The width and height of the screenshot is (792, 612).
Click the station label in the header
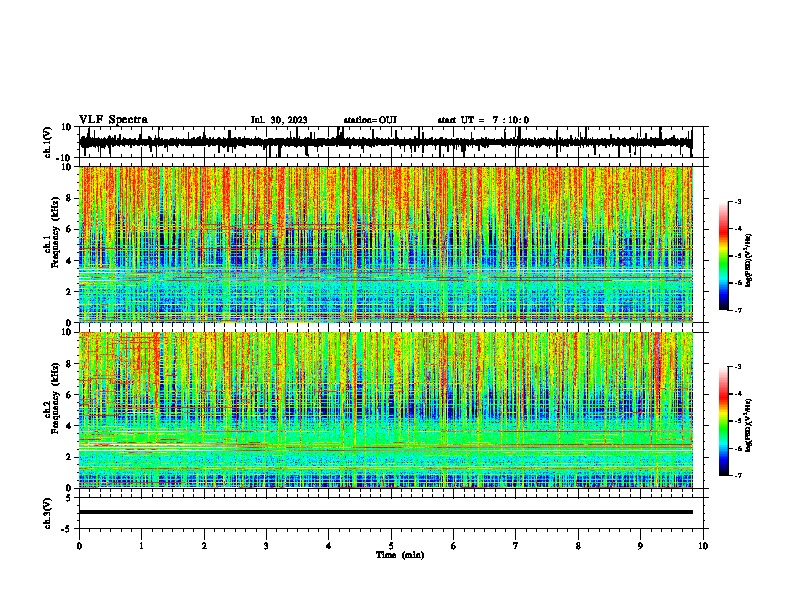[x=370, y=120]
